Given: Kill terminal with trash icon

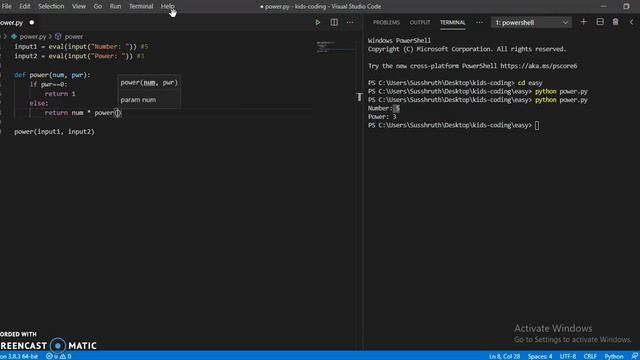Looking at the screenshot, I should click(616, 22).
